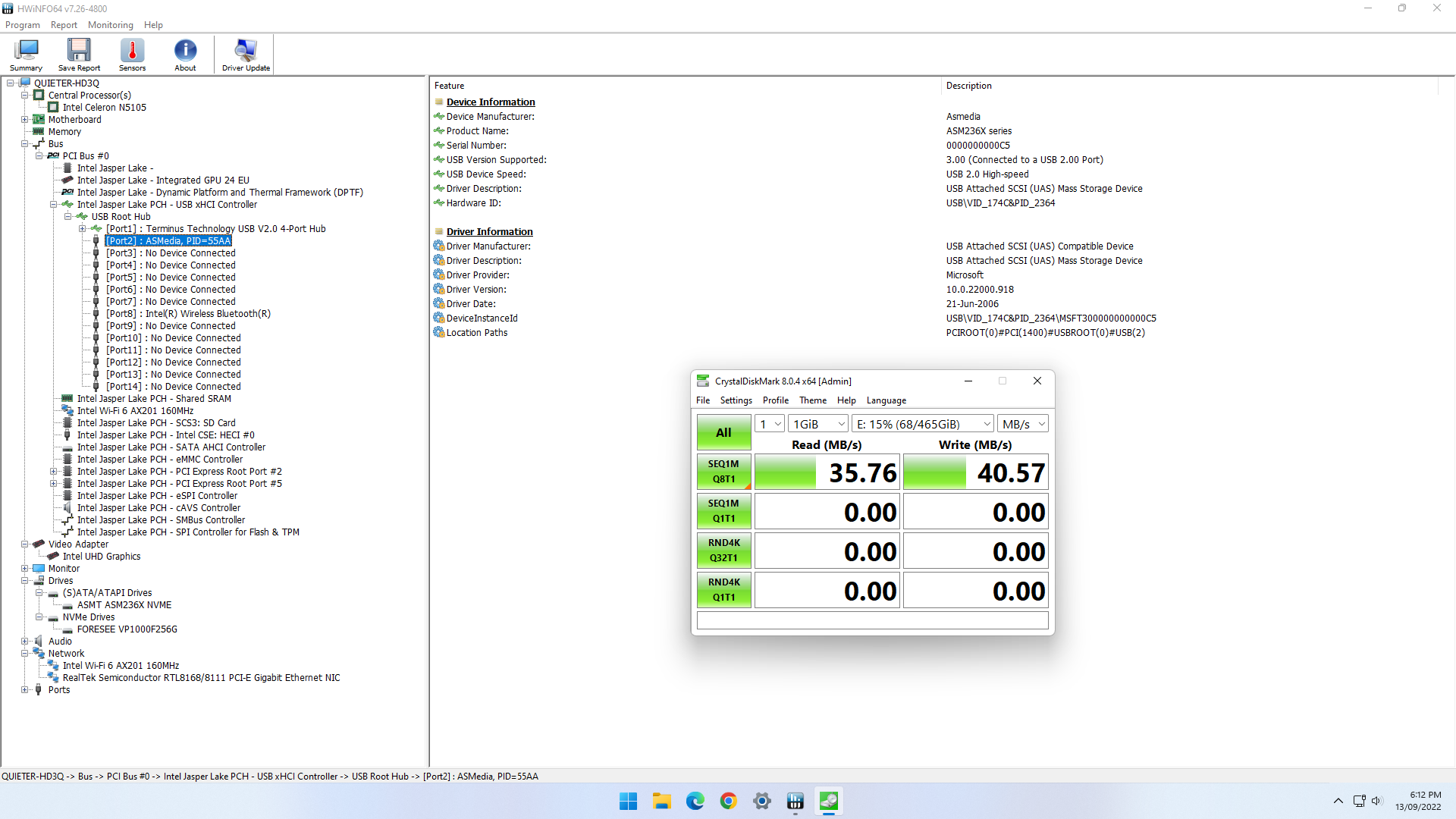Screen dimensions: 1456x819
Task: Expand PCI Express Root Port #5
Action: [54, 484]
